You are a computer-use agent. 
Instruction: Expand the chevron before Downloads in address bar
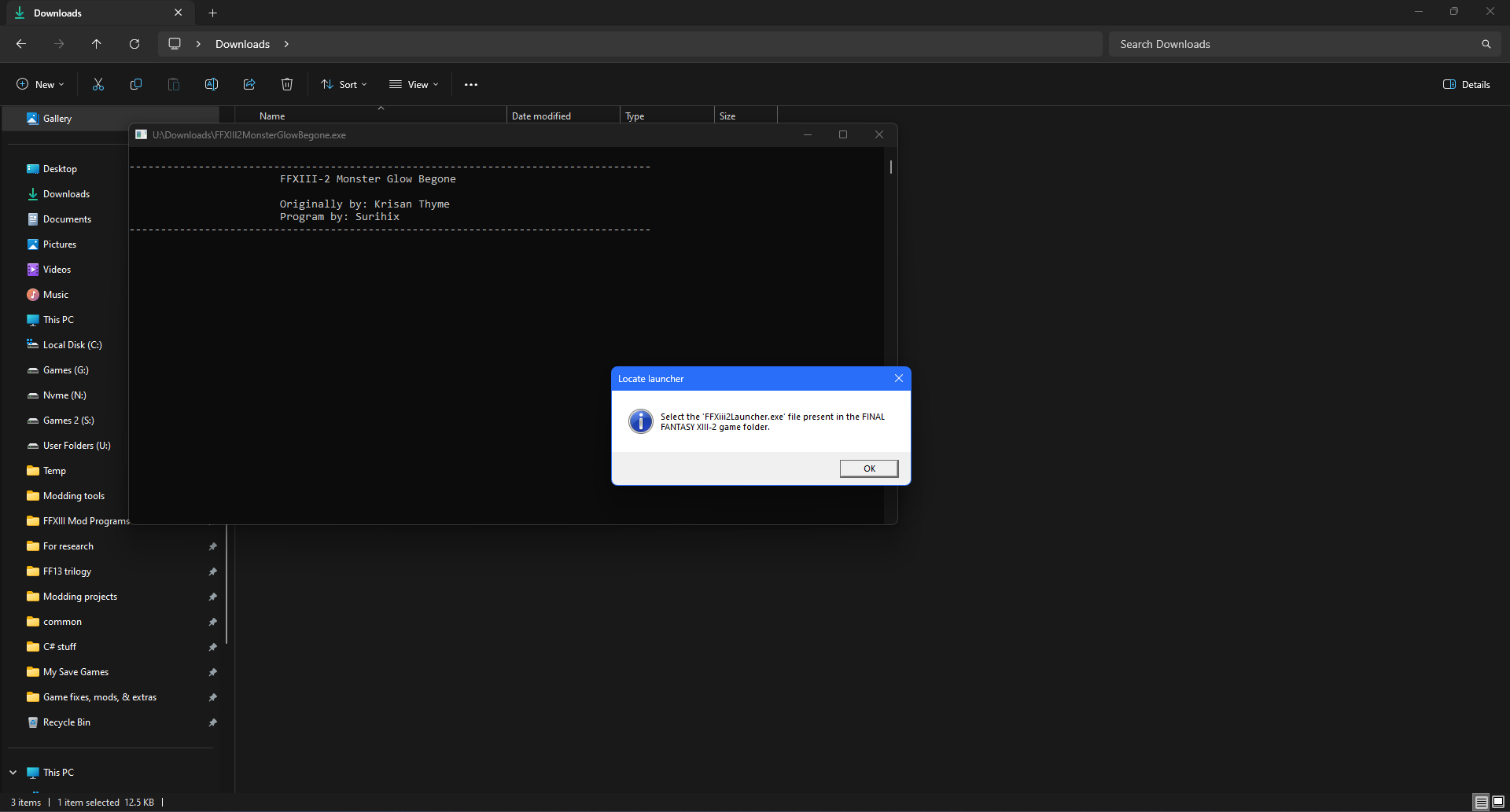(x=198, y=44)
